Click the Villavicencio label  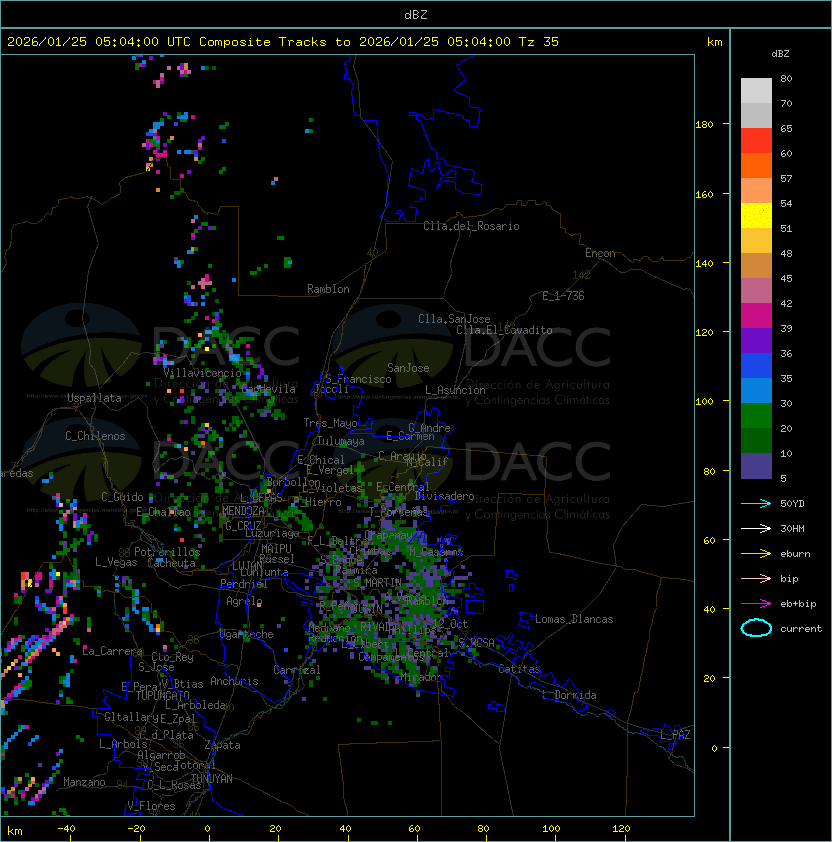click(202, 373)
